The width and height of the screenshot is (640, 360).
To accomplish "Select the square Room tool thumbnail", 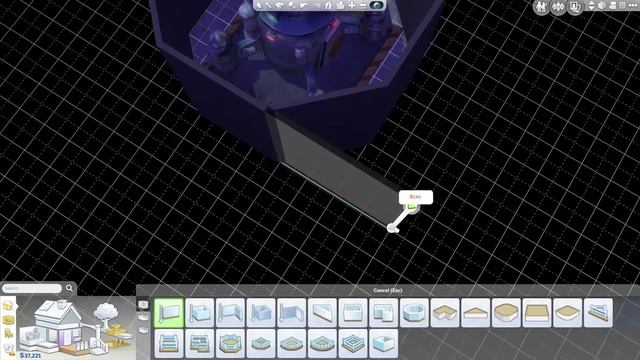I will (x=200, y=313).
